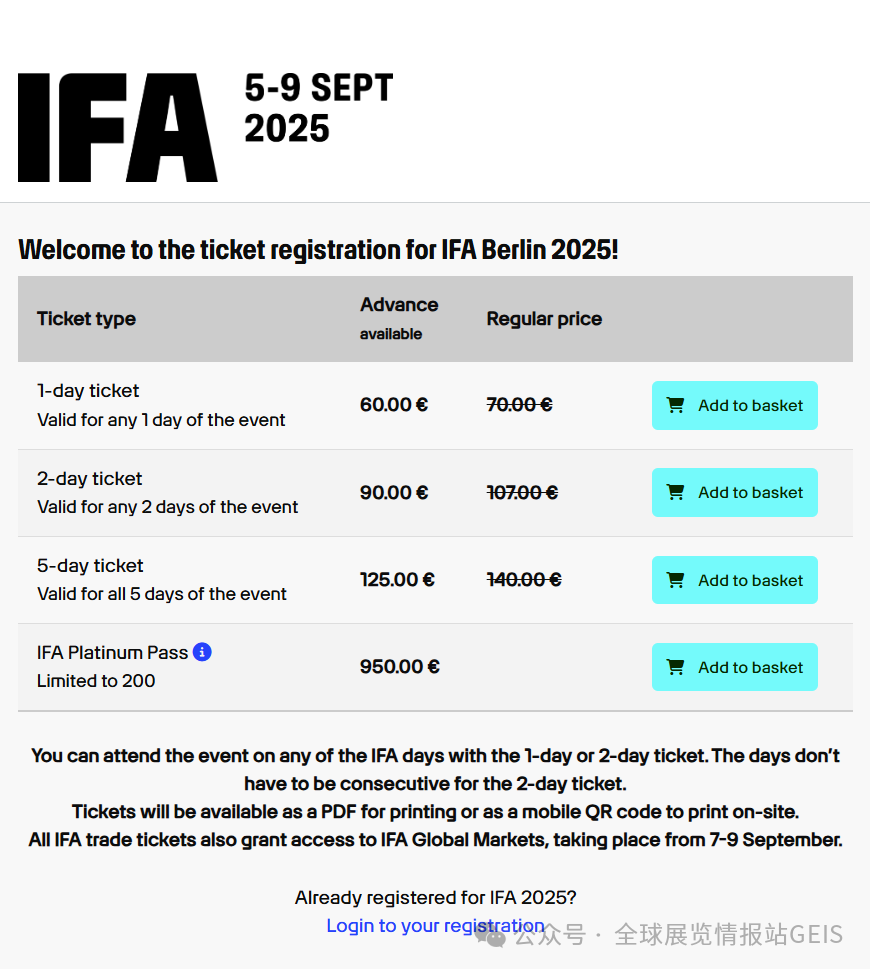This screenshot has height=969, width=870.
Task: Click the WeChat icon in the watermark
Action: pos(490,935)
